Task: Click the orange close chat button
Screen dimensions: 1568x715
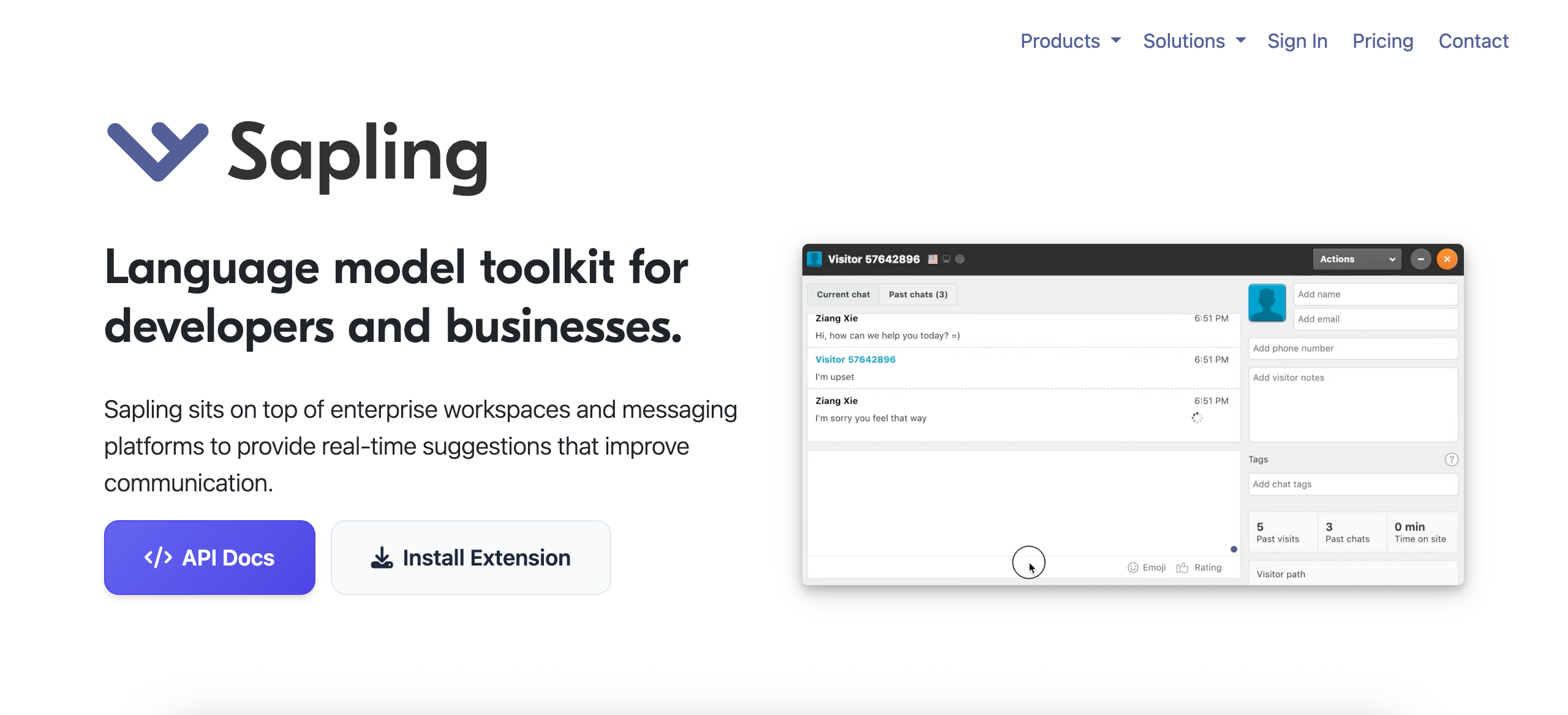Action: [x=1447, y=259]
